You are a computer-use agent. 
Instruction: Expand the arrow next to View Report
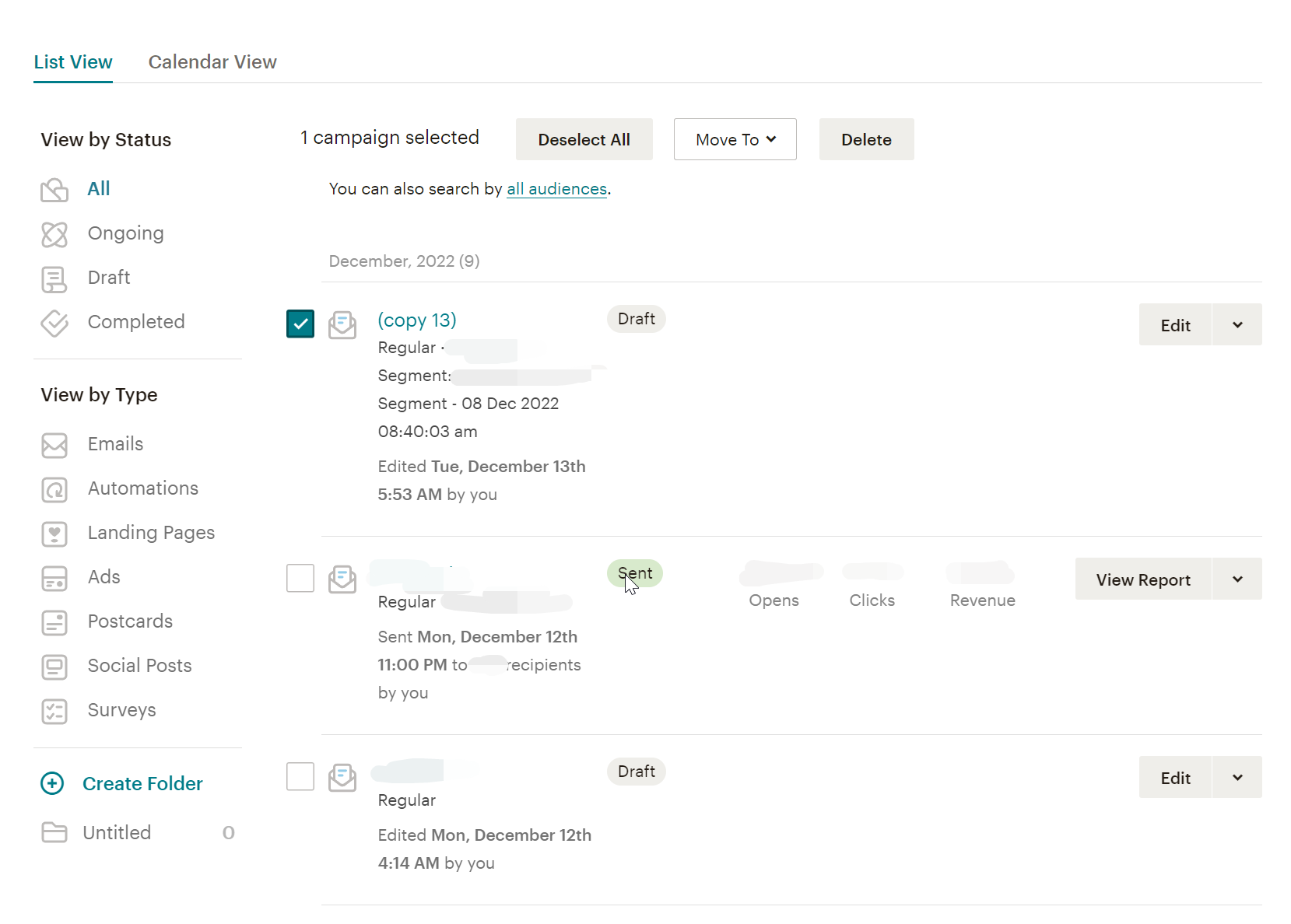point(1237,579)
